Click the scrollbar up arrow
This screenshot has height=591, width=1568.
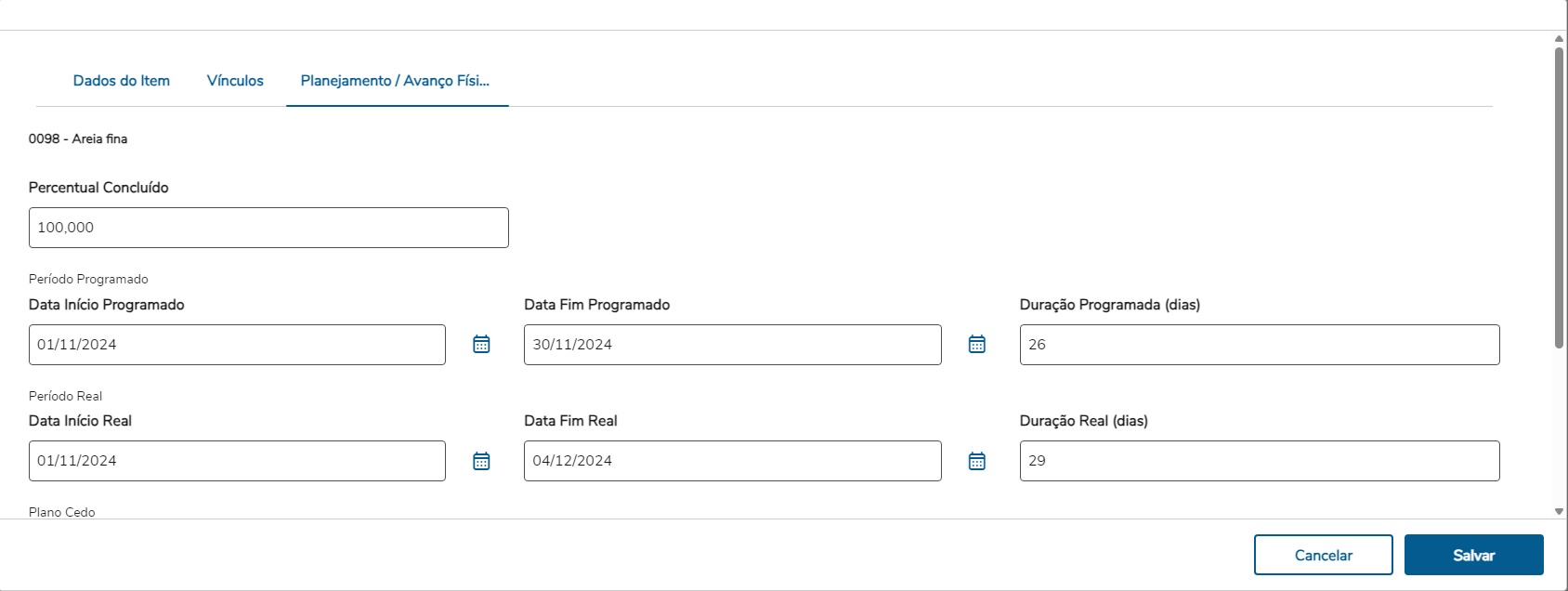(x=1559, y=39)
